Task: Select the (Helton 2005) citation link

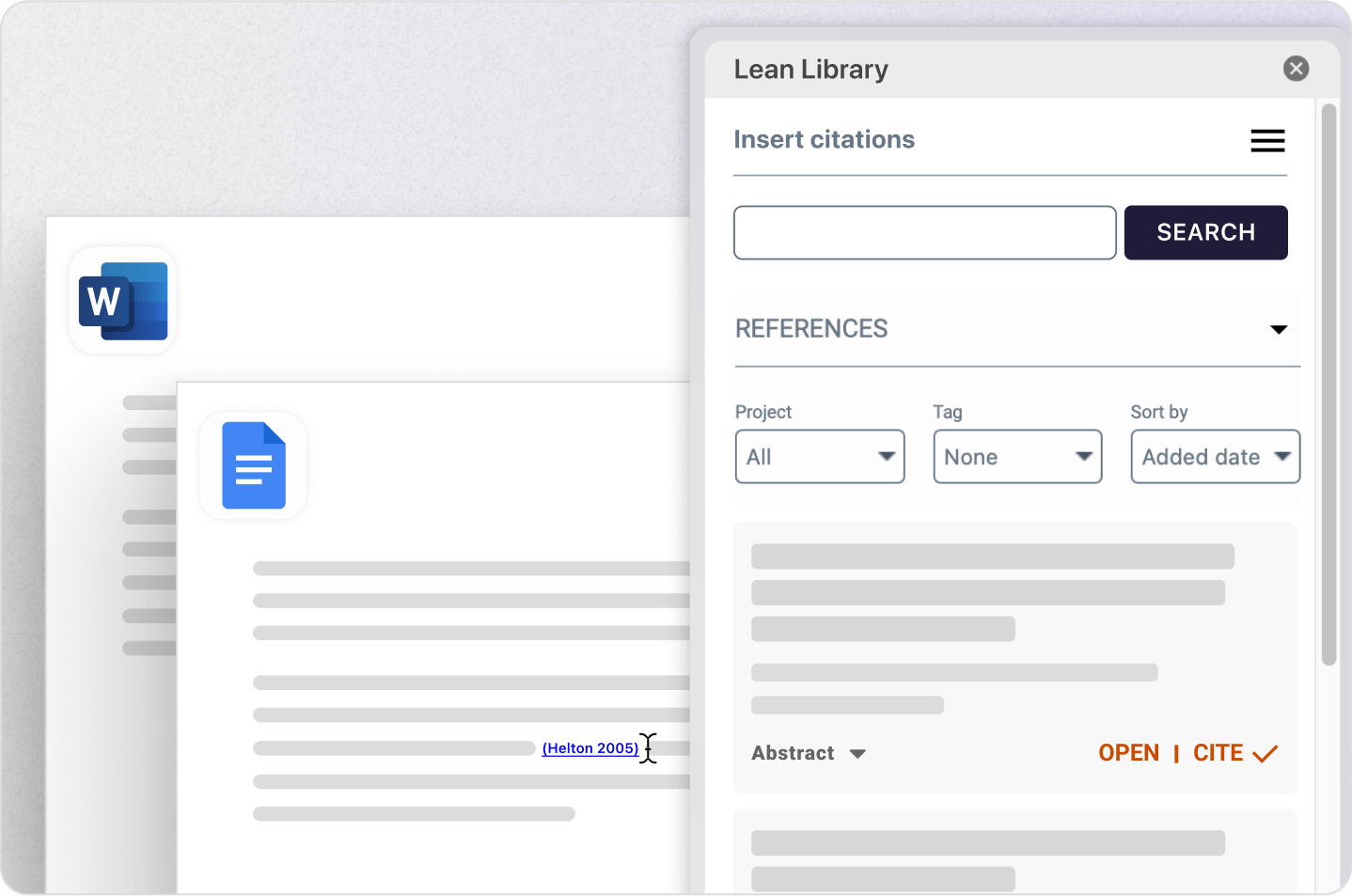Action: (x=590, y=748)
